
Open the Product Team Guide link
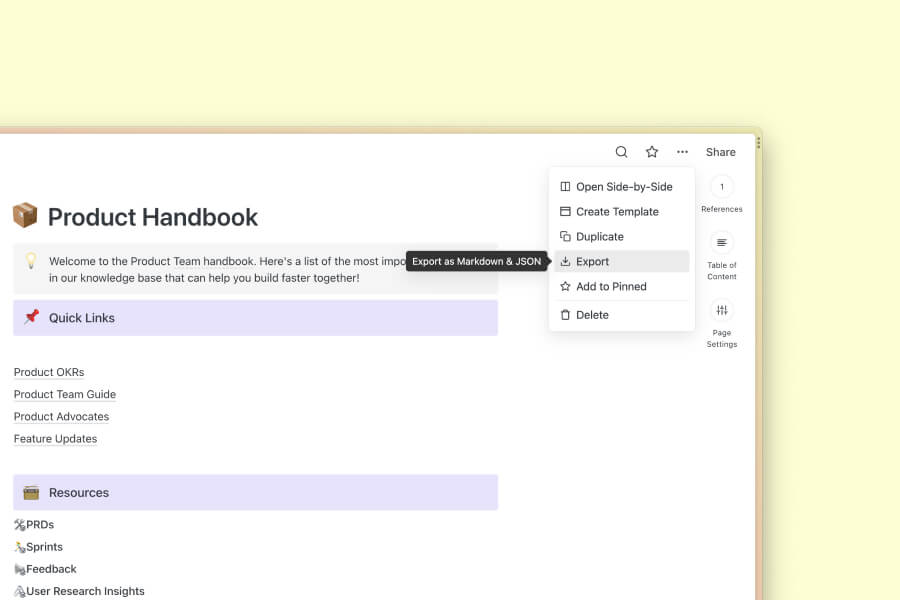tap(65, 394)
